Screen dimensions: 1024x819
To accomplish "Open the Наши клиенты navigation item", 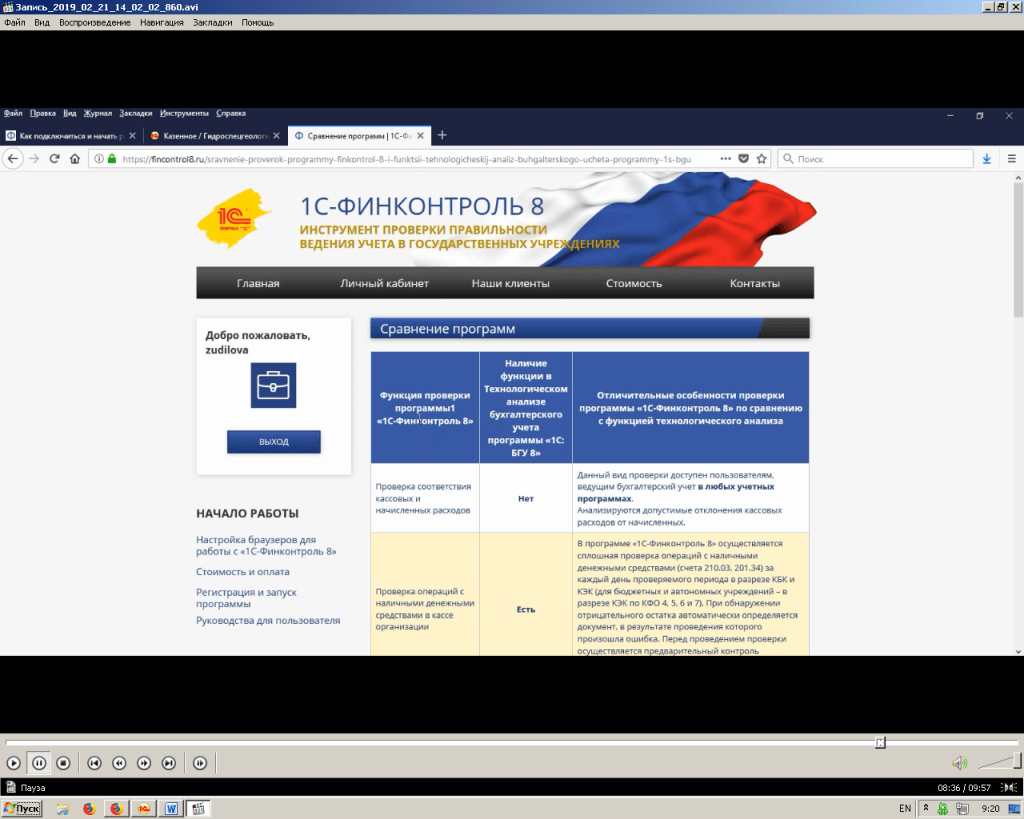I will [511, 283].
